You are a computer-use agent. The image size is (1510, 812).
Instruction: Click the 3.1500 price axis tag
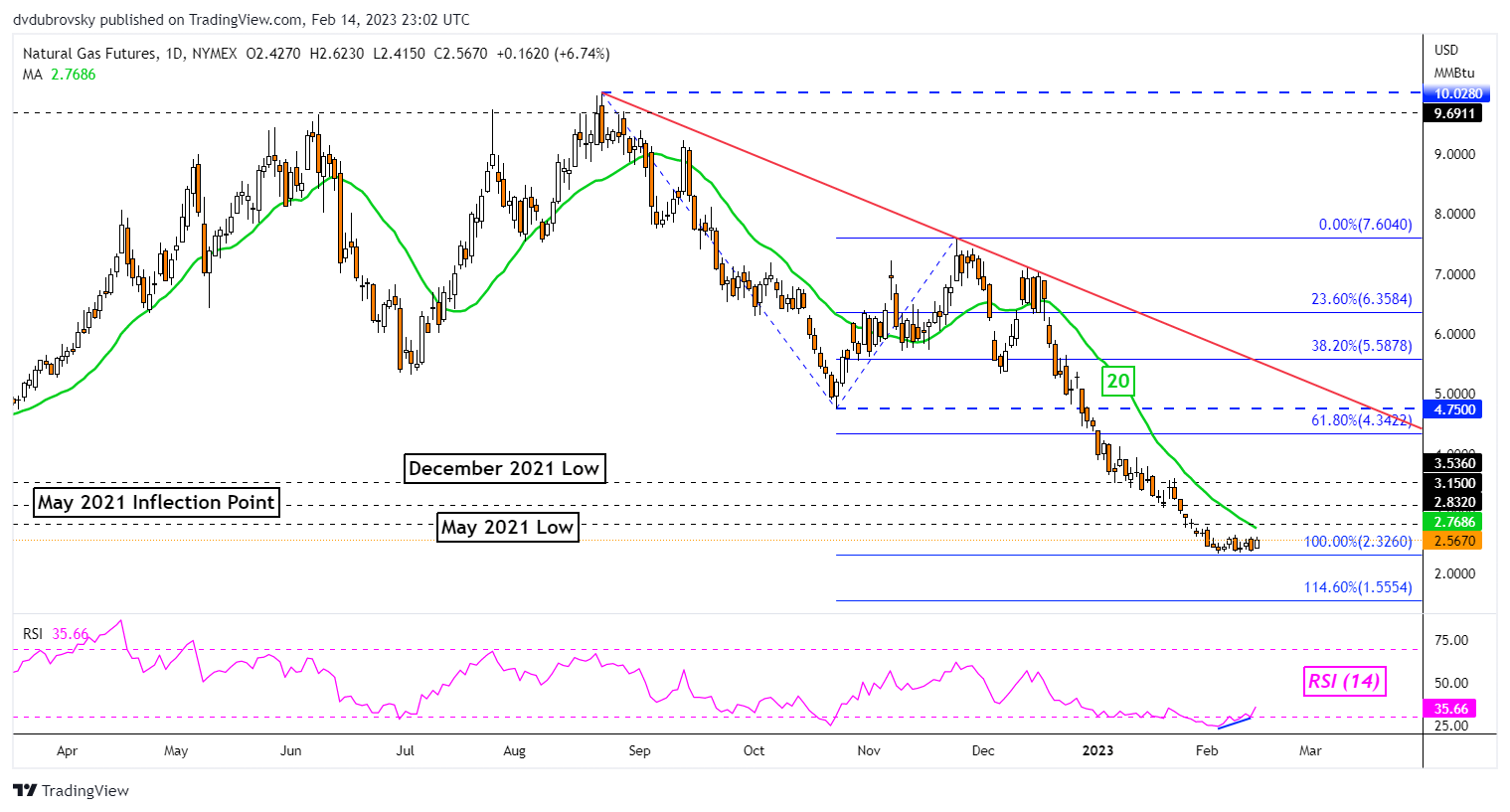[x=1452, y=483]
